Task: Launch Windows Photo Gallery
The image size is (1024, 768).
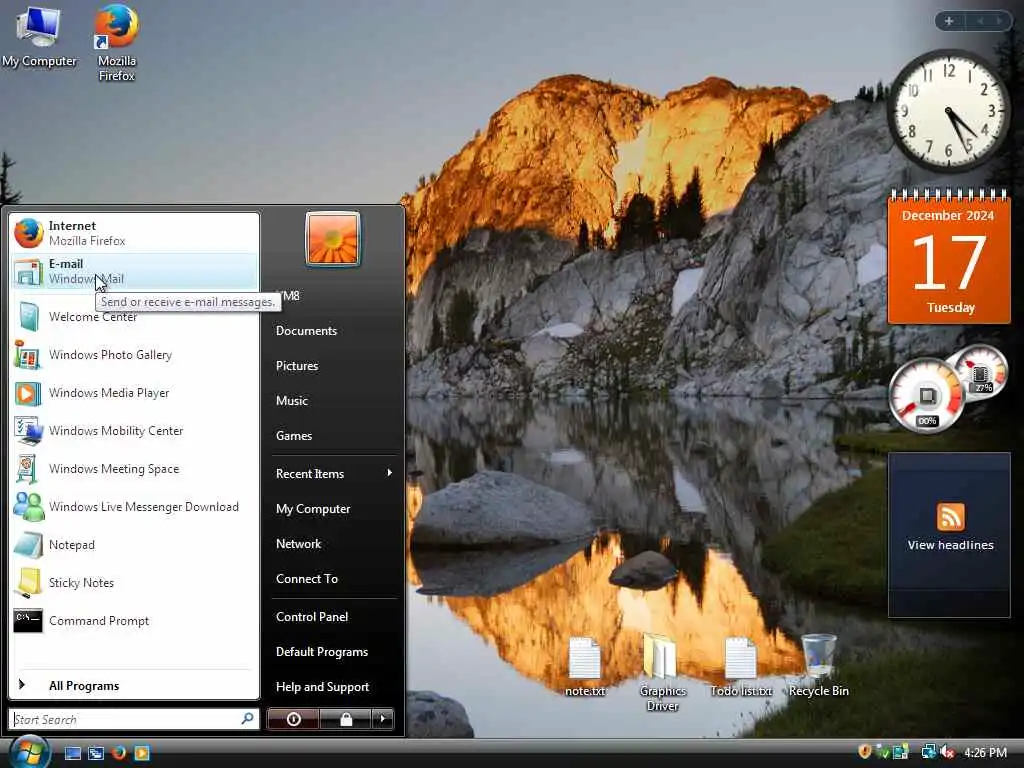Action: point(134,355)
